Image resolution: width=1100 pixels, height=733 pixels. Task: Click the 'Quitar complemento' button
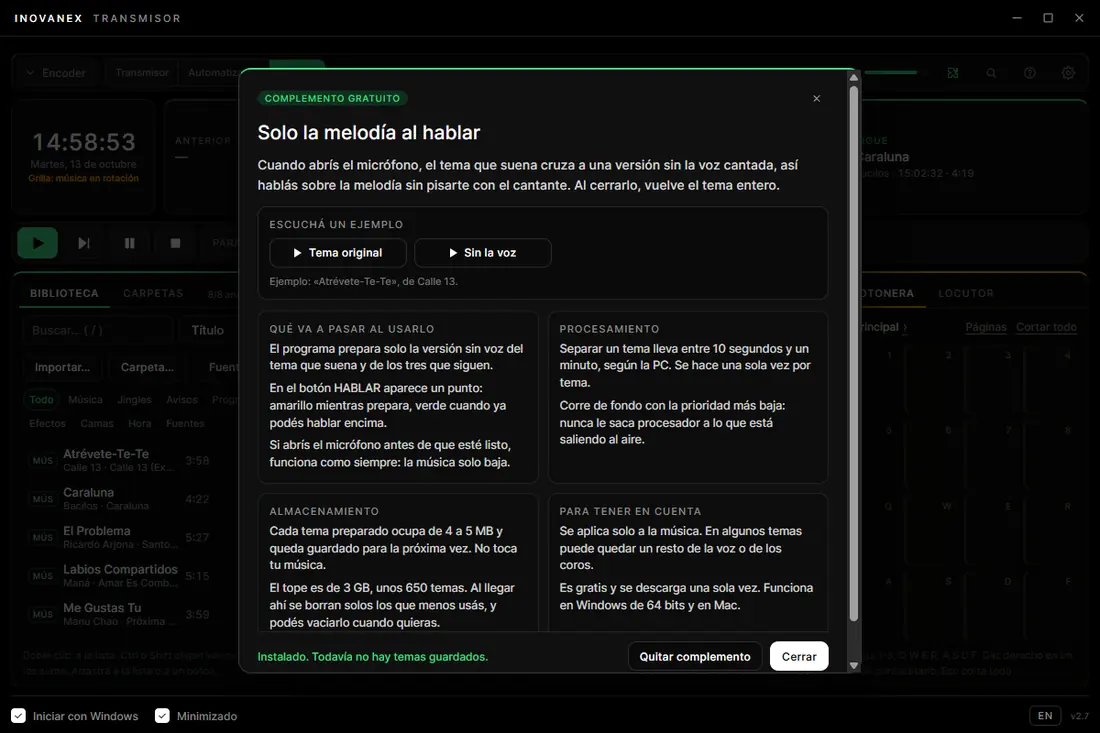pyautogui.click(x=695, y=657)
